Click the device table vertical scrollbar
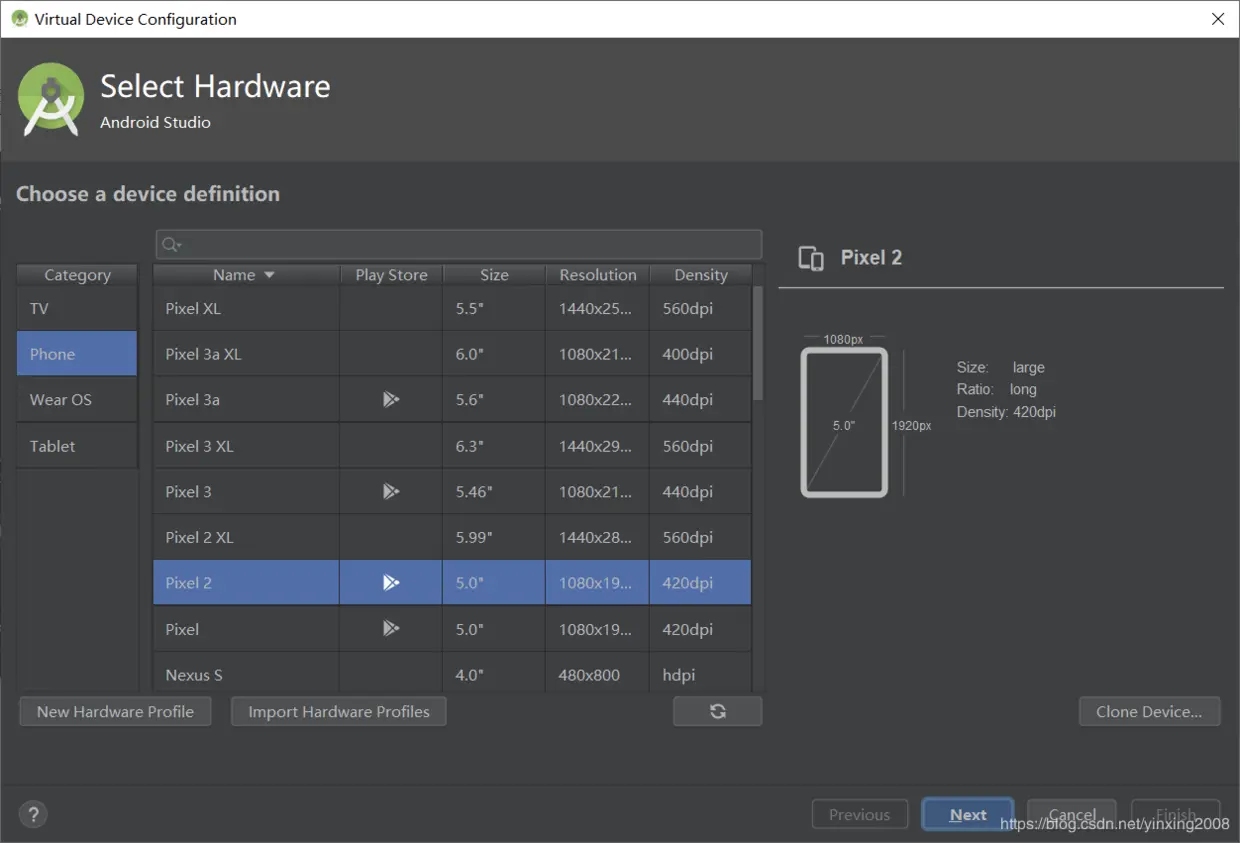This screenshot has height=843, width=1240. (x=758, y=343)
